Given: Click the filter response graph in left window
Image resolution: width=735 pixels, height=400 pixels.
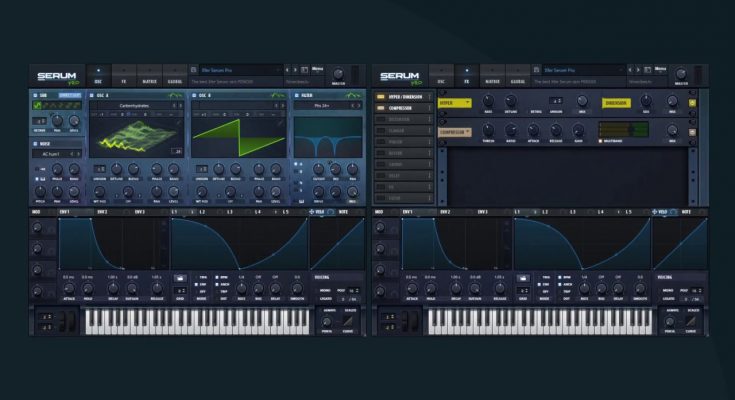Looking at the screenshot, I should pyautogui.click(x=328, y=137).
